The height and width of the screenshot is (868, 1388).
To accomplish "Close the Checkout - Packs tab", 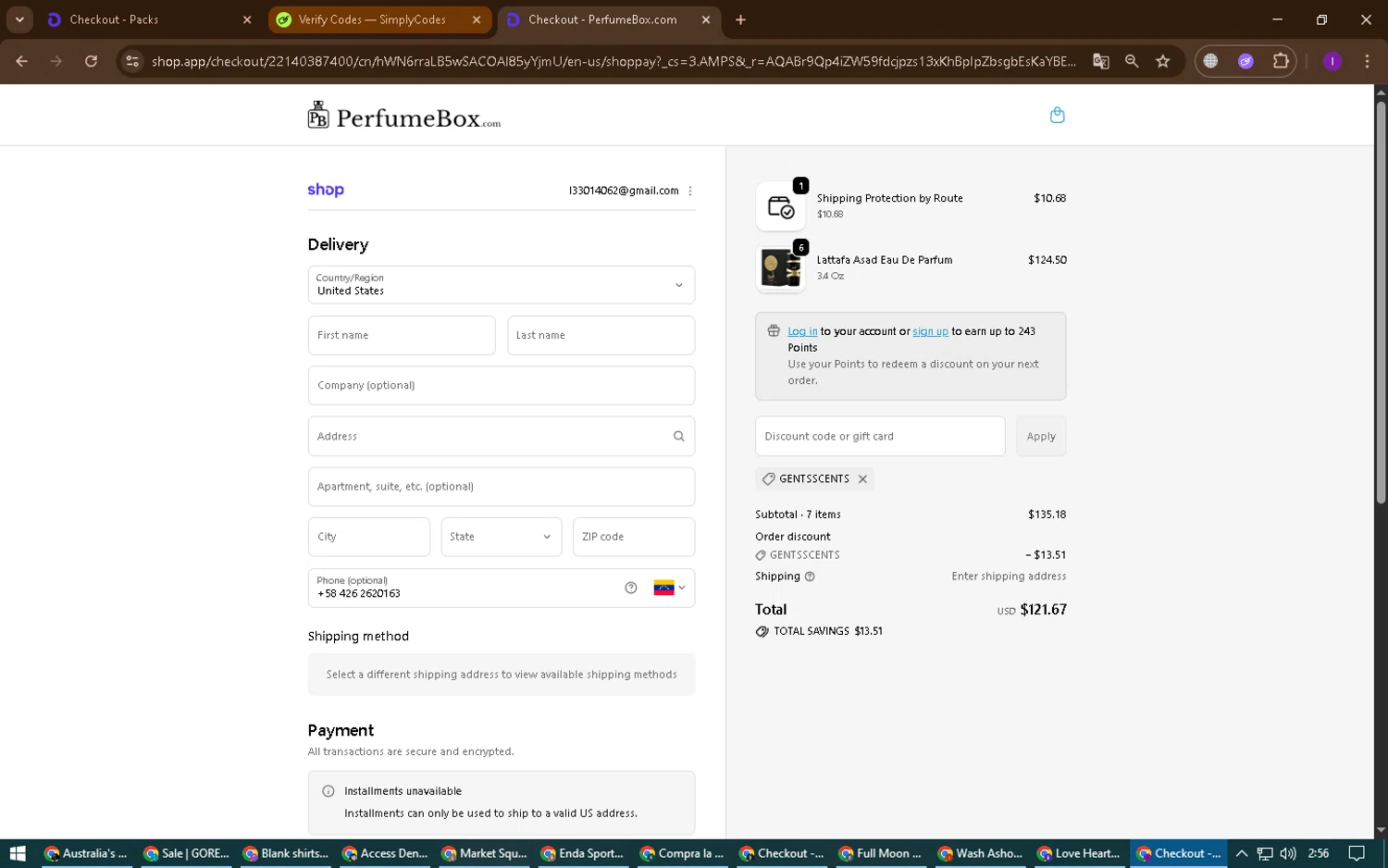I will (247, 19).
